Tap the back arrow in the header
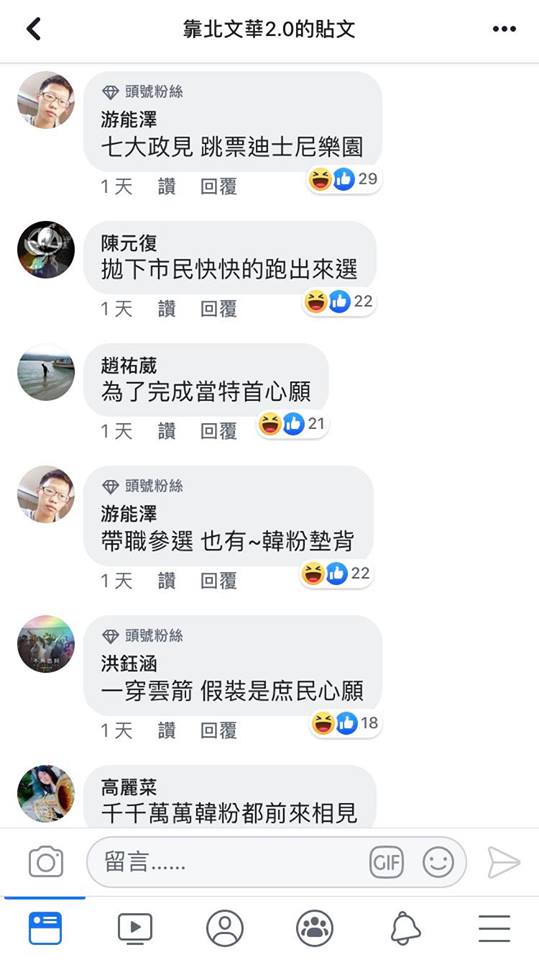The width and height of the screenshot is (539, 960). 34,29
